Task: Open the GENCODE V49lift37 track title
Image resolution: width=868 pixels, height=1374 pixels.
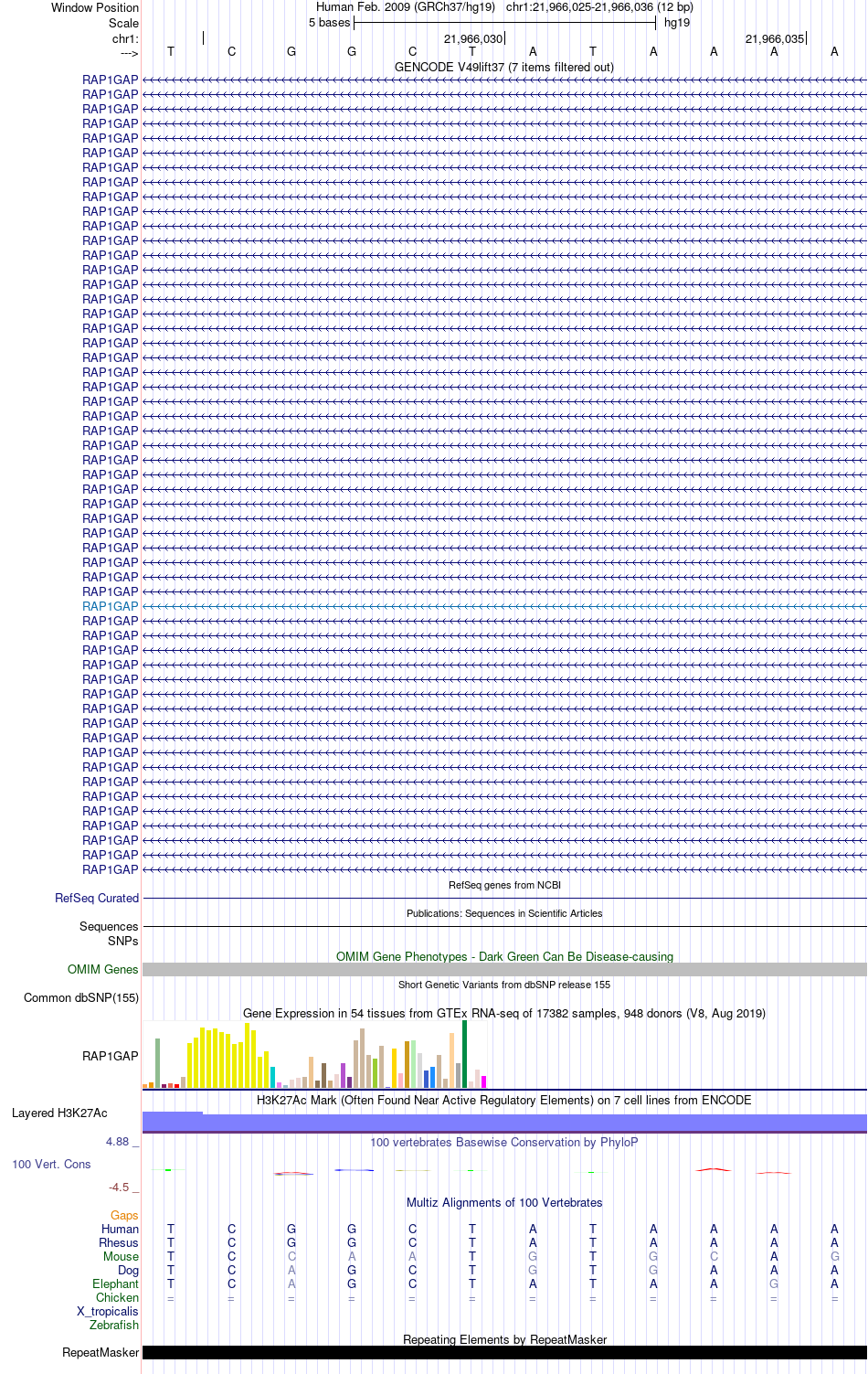Action: tap(504, 67)
